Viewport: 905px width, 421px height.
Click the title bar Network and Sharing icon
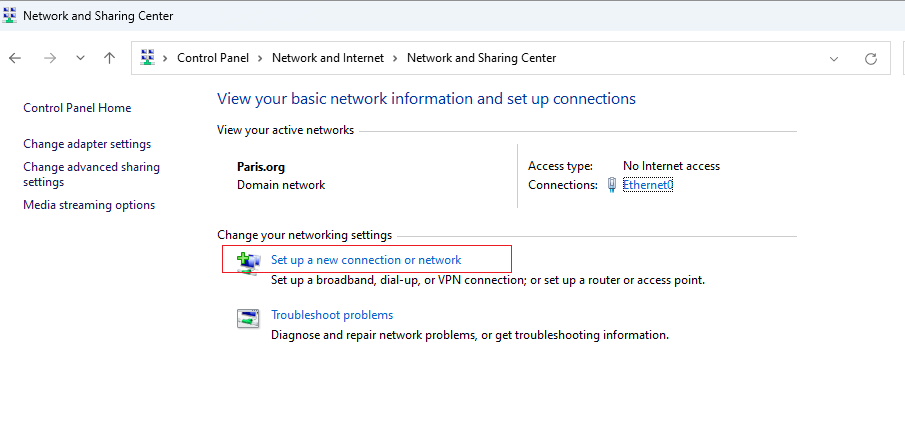click(x=10, y=16)
